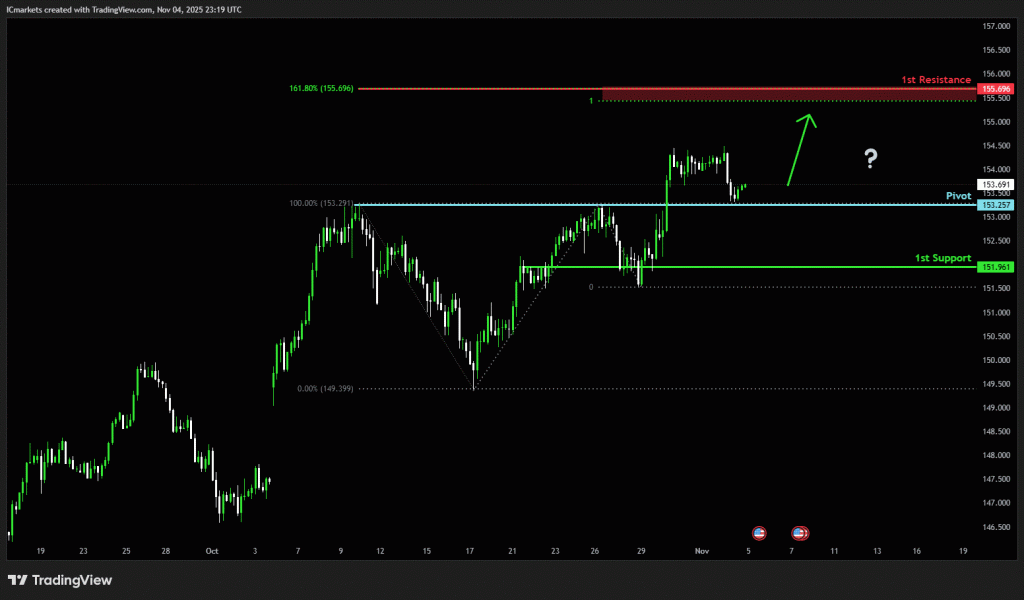This screenshot has height=600, width=1024.
Task: Select the Pivot text label
Action: click(958, 196)
